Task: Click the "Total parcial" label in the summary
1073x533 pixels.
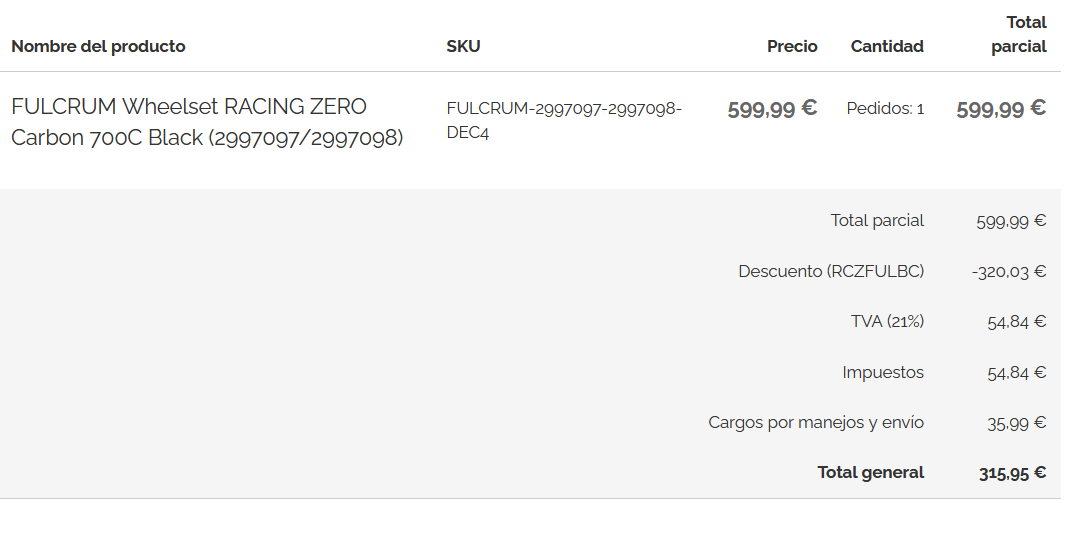Action: (x=877, y=220)
